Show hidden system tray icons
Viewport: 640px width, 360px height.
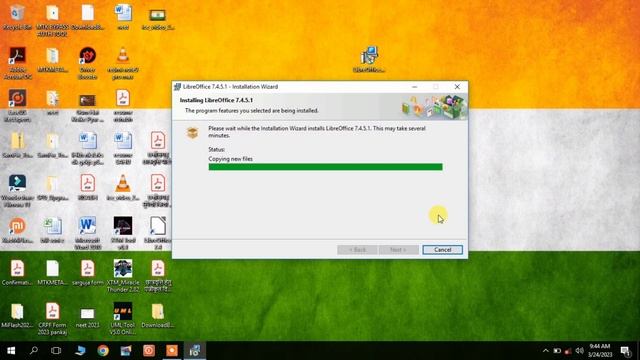pos(546,351)
